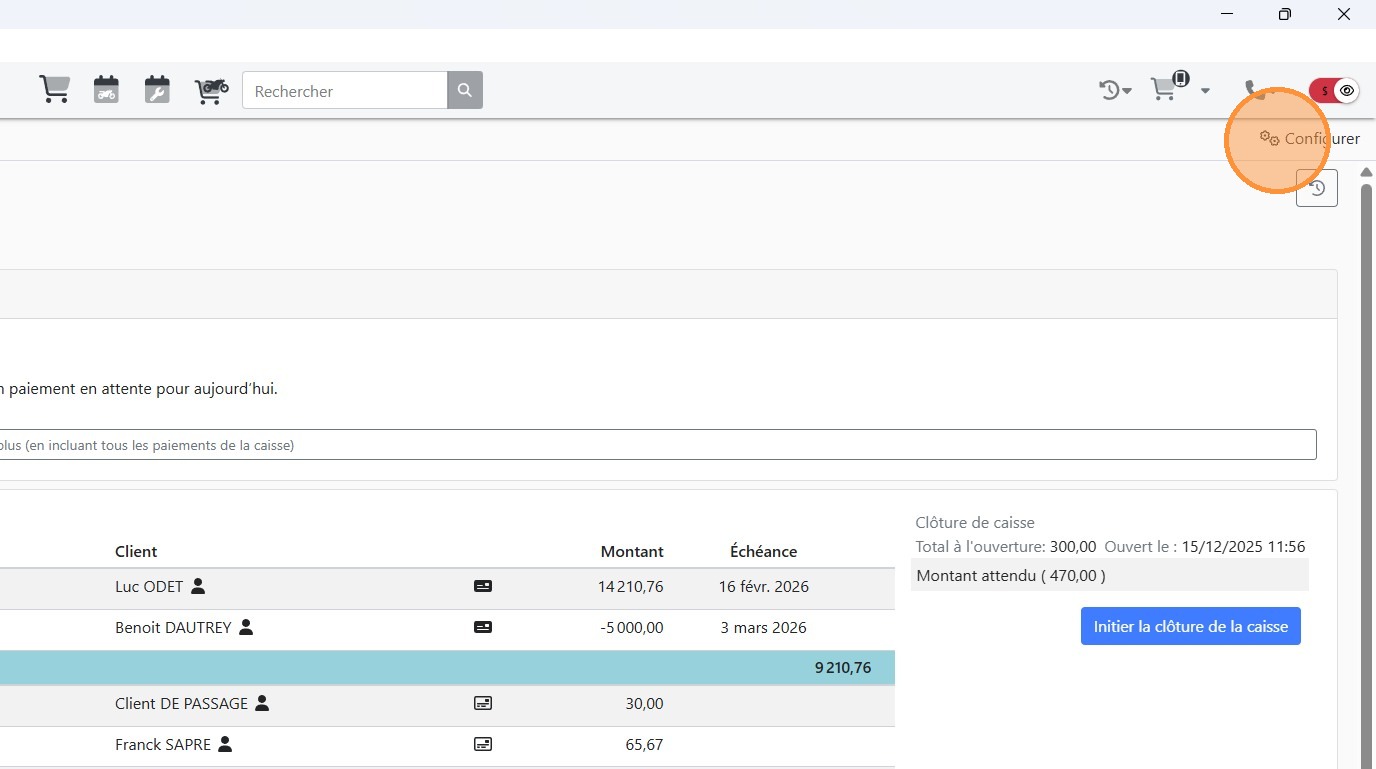Open the shopping cart sales icon
The image size is (1376, 769).
(54, 90)
